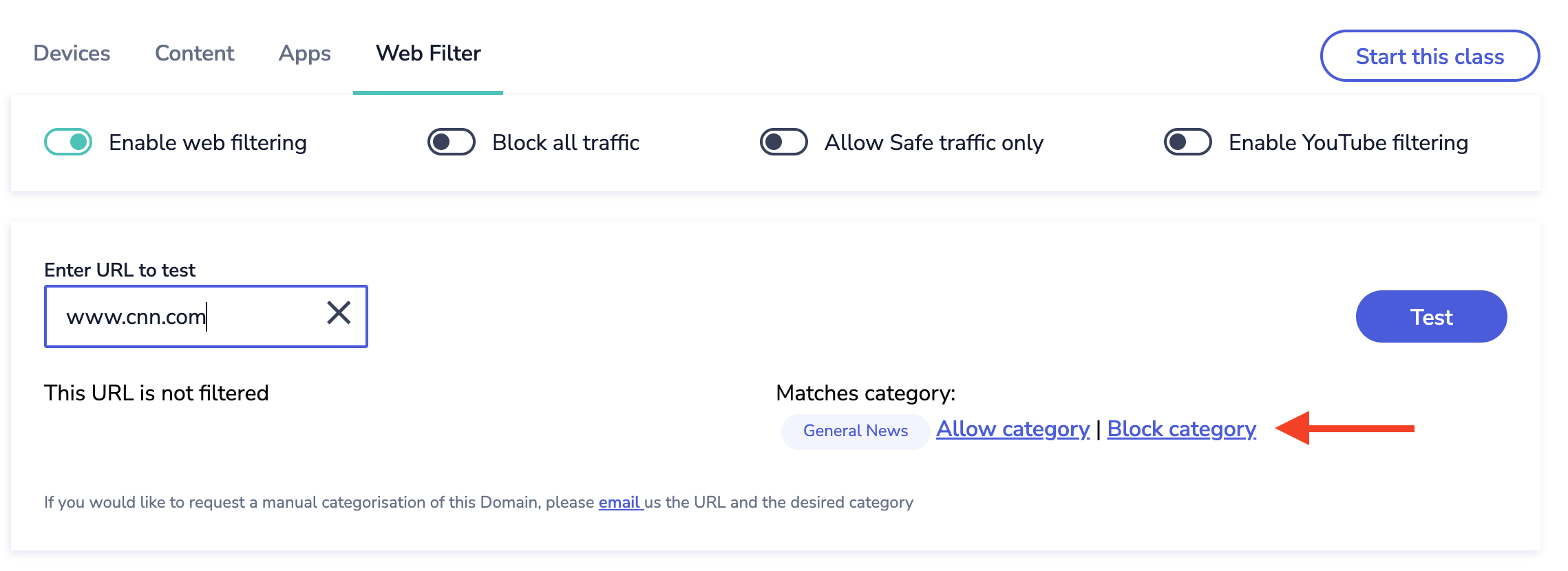This screenshot has width=1568, height=571.
Task: Click the red arrow pointing at Block category
Action: pyautogui.click(x=1344, y=429)
